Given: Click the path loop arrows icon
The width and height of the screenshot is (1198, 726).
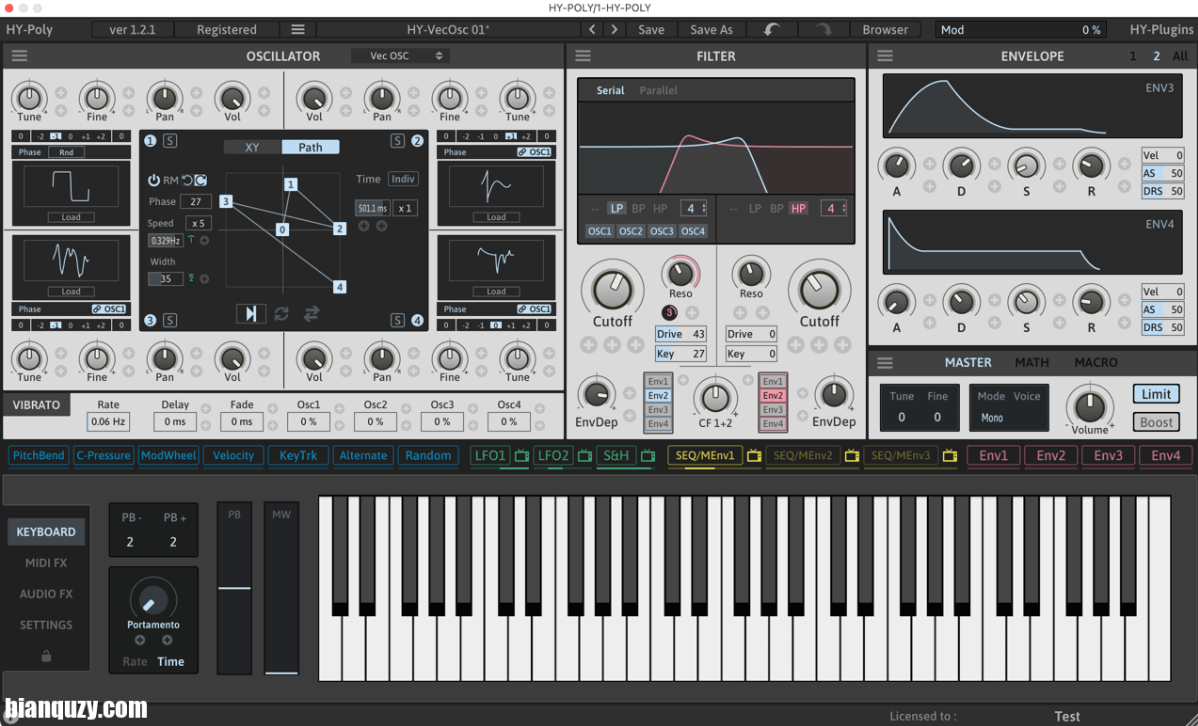Looking at the screenshot, I should click(281, 314).
